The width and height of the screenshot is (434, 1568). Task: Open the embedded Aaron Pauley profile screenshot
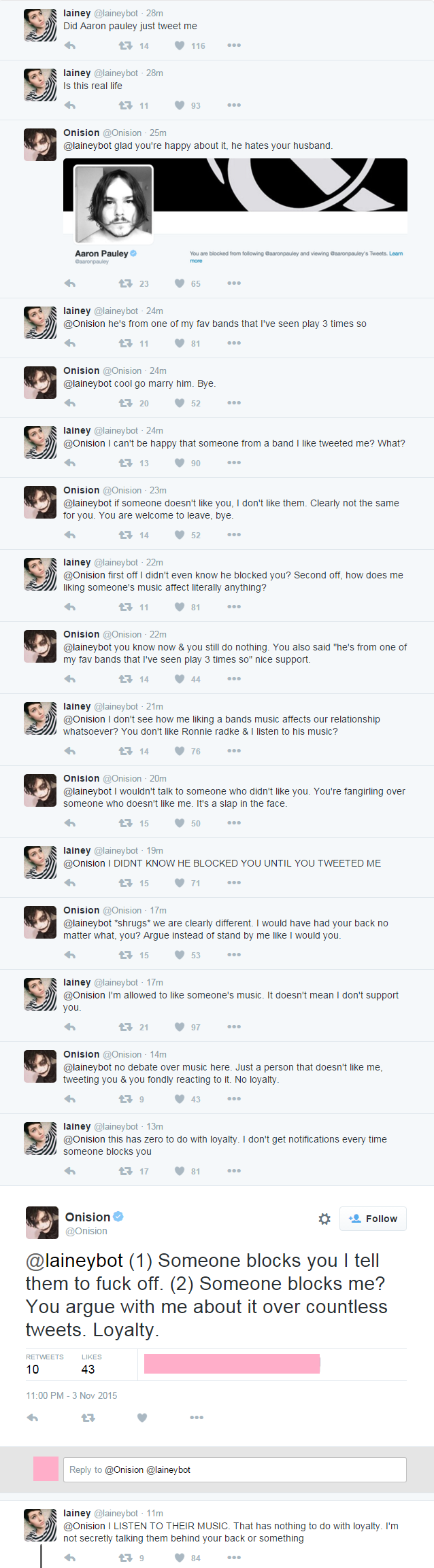coord(235,212)
